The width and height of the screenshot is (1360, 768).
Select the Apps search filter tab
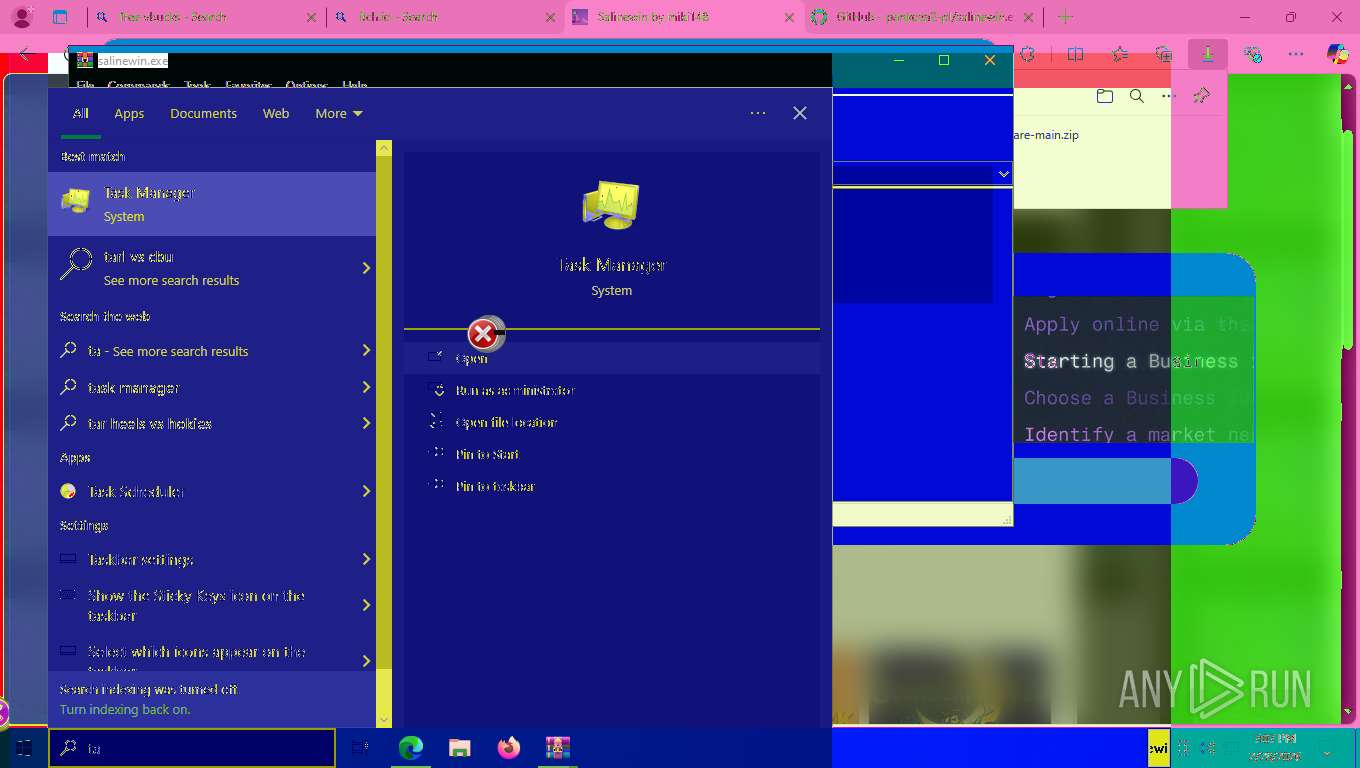[129, 113]
